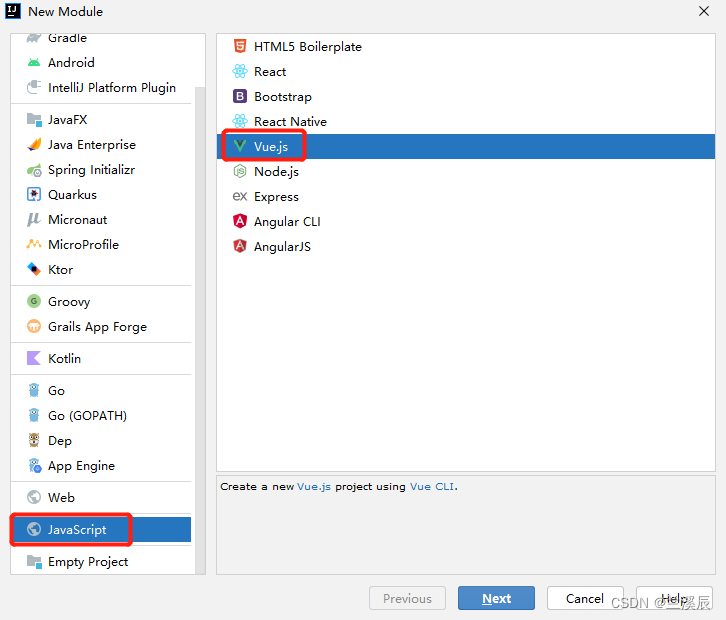Screen dimensions: 726x620
Task: Choose Grails App Forge entry
Action: tap(102, 326)
